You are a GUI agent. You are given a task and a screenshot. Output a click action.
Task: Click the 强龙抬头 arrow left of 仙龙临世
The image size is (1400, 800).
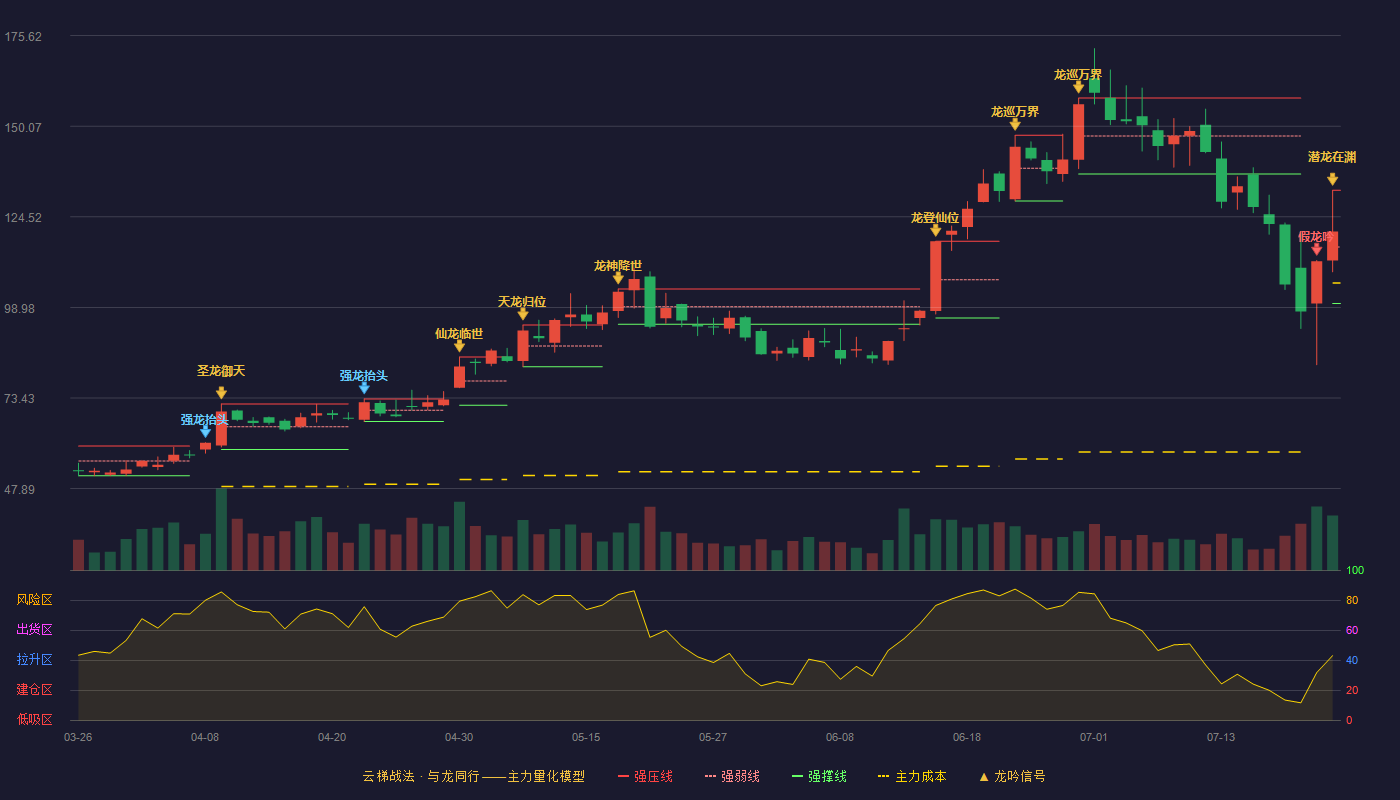coord(364,388)
